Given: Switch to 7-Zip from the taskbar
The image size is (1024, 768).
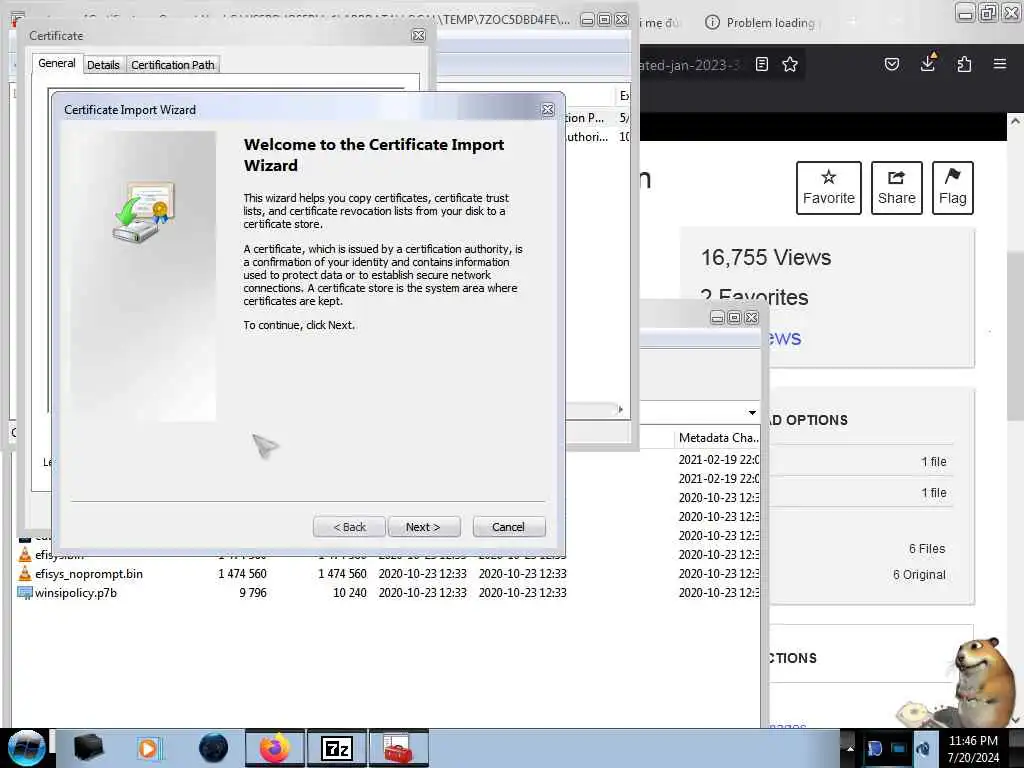Looking at the screenshot, I should pyautogui.click(x=337, y=748).
